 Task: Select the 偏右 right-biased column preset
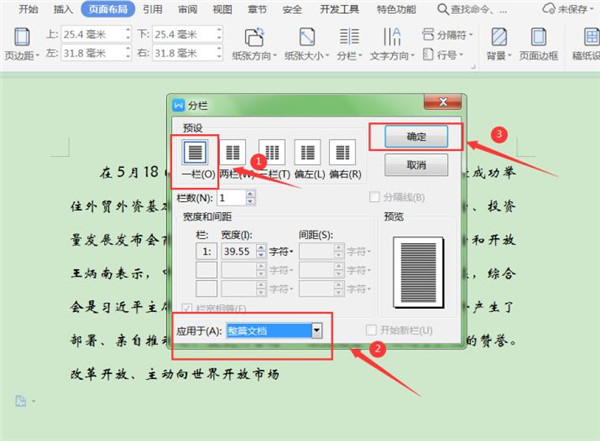coord(342,152)
